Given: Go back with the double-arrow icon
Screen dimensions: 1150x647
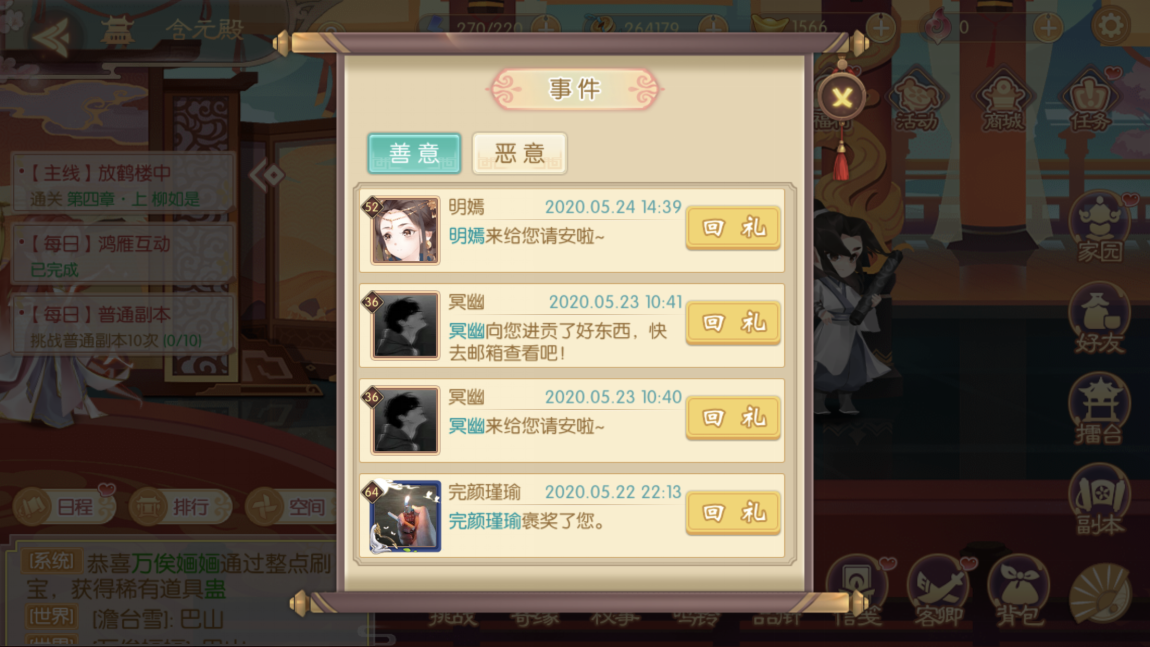Looking at the screenshot, I should tap(51, 34).
